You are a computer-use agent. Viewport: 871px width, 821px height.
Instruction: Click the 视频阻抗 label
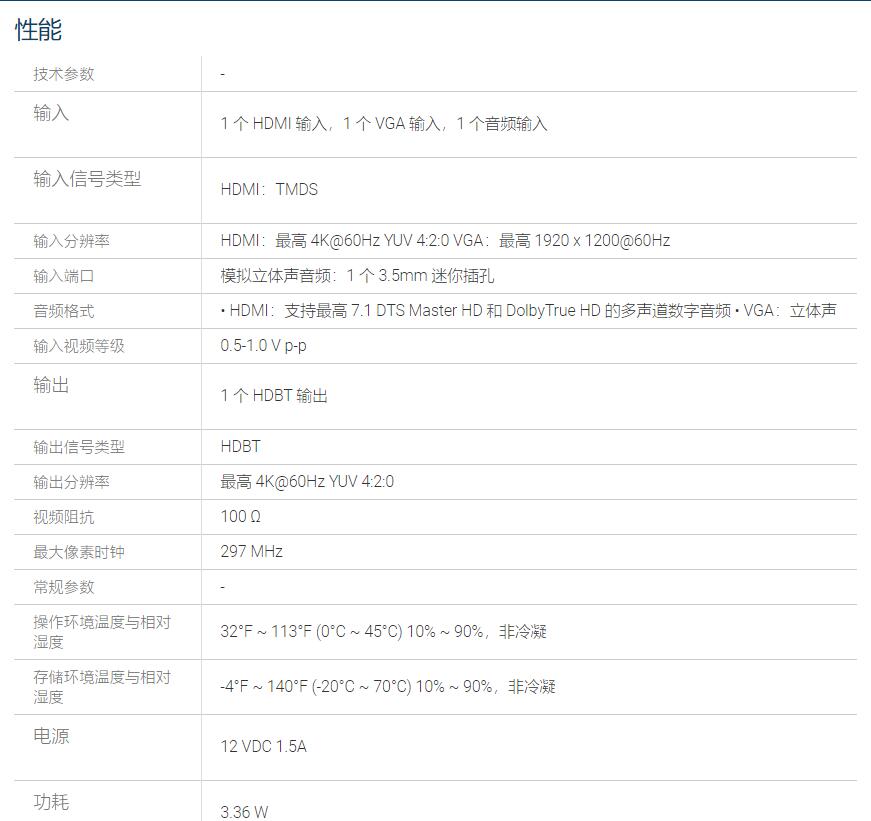[64, 517]
